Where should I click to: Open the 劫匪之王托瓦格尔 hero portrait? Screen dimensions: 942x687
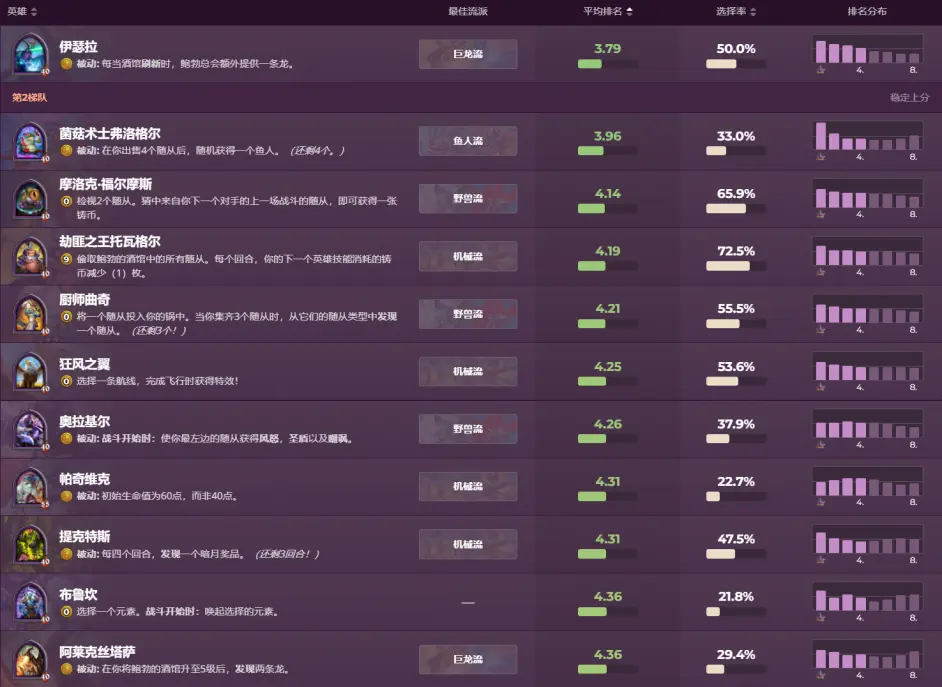(31, 256)
